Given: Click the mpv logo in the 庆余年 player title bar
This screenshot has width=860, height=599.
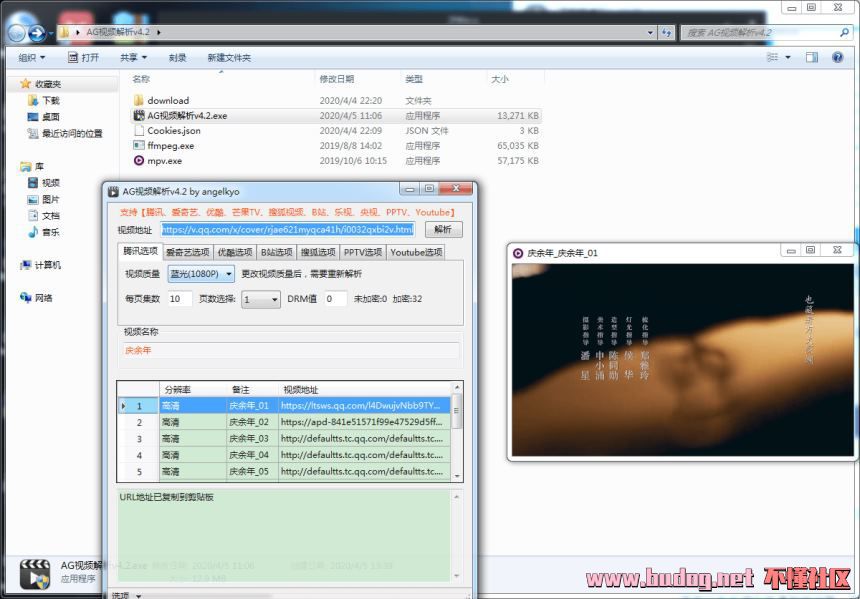Looking at the screenshot, I should (518, 253).
